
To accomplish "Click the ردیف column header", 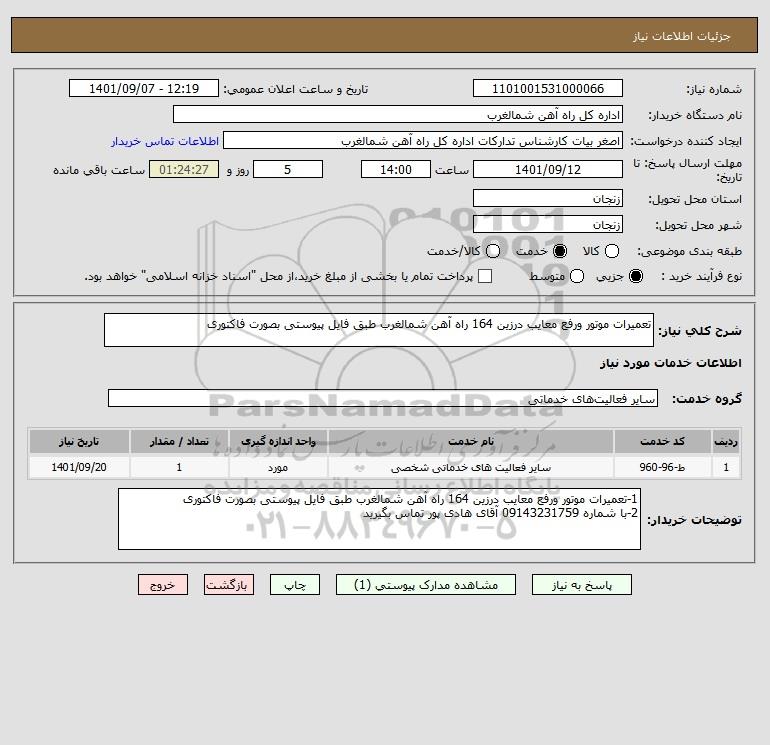I will [x=726, y=441].
